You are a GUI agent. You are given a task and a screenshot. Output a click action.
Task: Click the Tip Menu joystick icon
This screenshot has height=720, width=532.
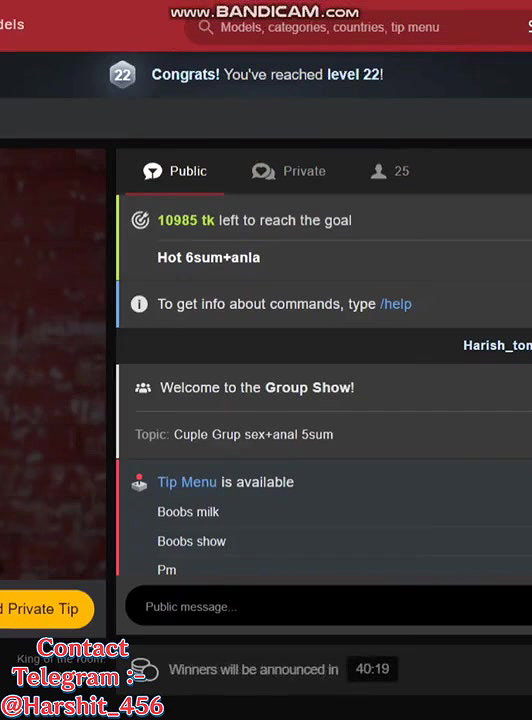(x=140, y=483)
